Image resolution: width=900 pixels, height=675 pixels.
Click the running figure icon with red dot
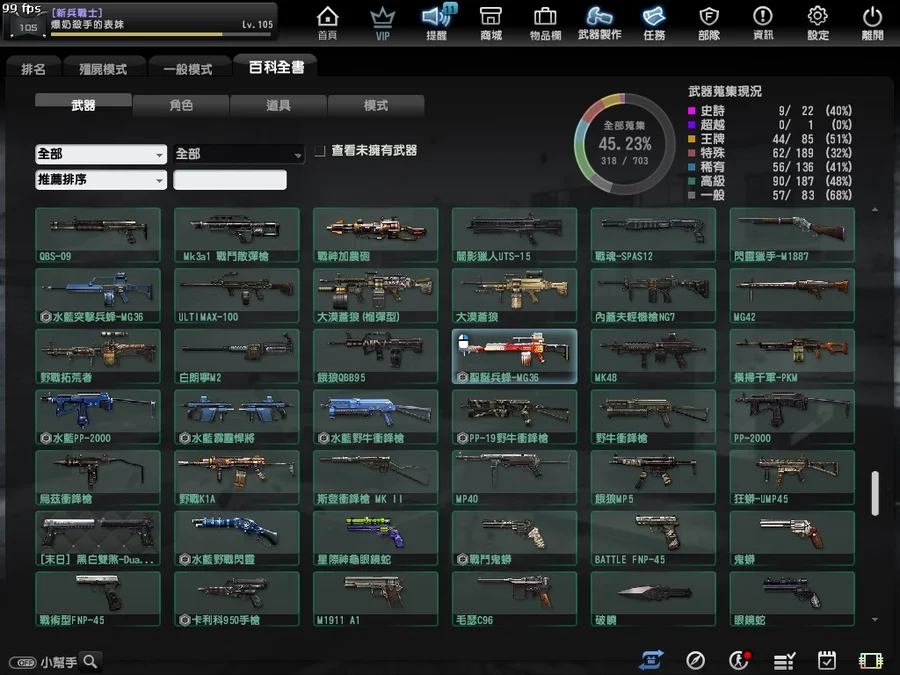(739, 661)
